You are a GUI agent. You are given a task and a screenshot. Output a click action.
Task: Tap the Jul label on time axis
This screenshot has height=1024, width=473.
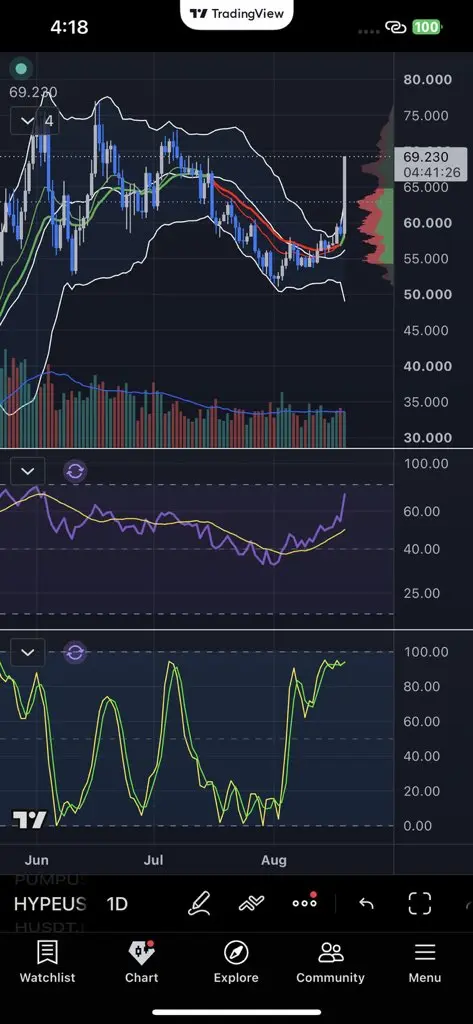click(154, 860)
